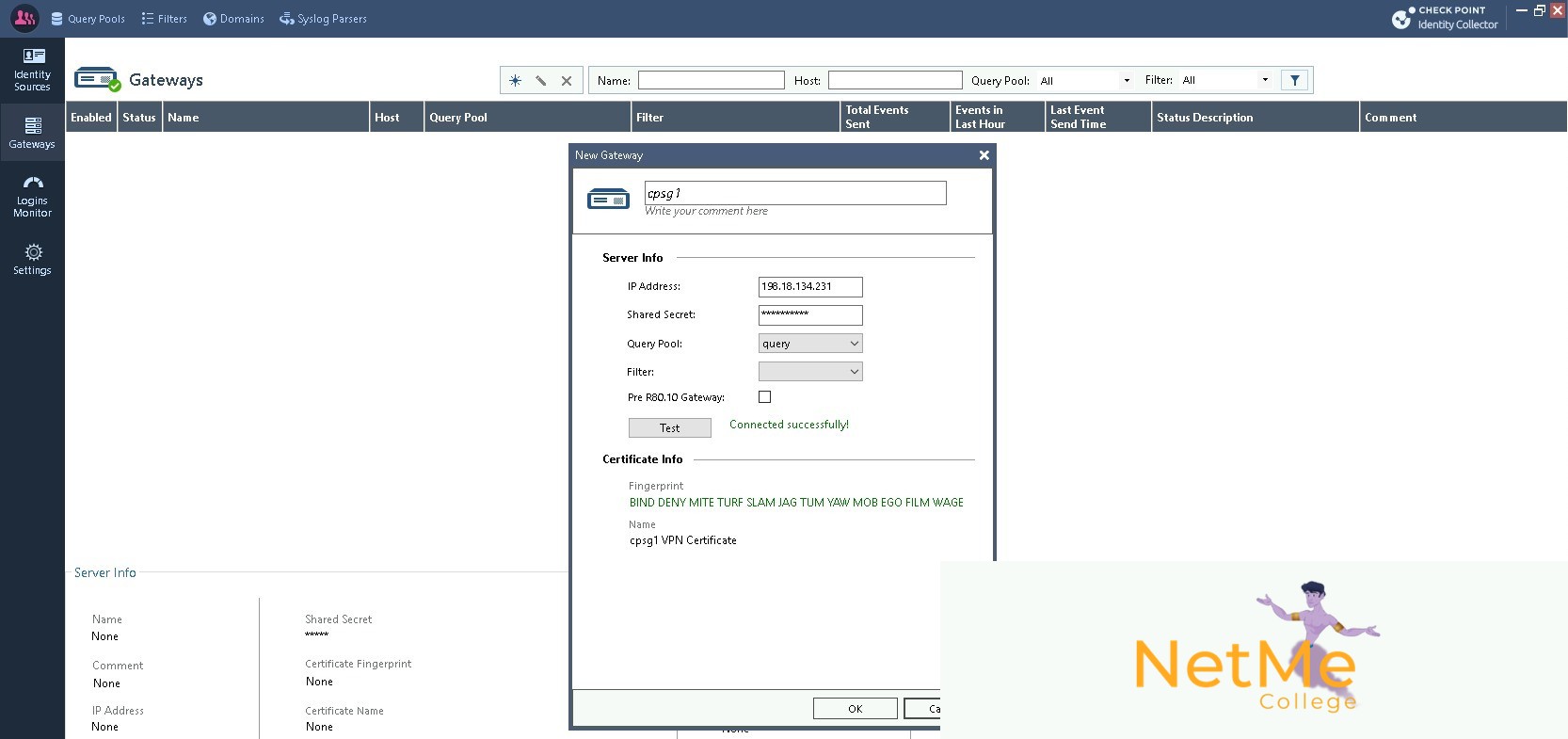Expand the empty Filter dropdown in dialog

[x=810, y=372]
